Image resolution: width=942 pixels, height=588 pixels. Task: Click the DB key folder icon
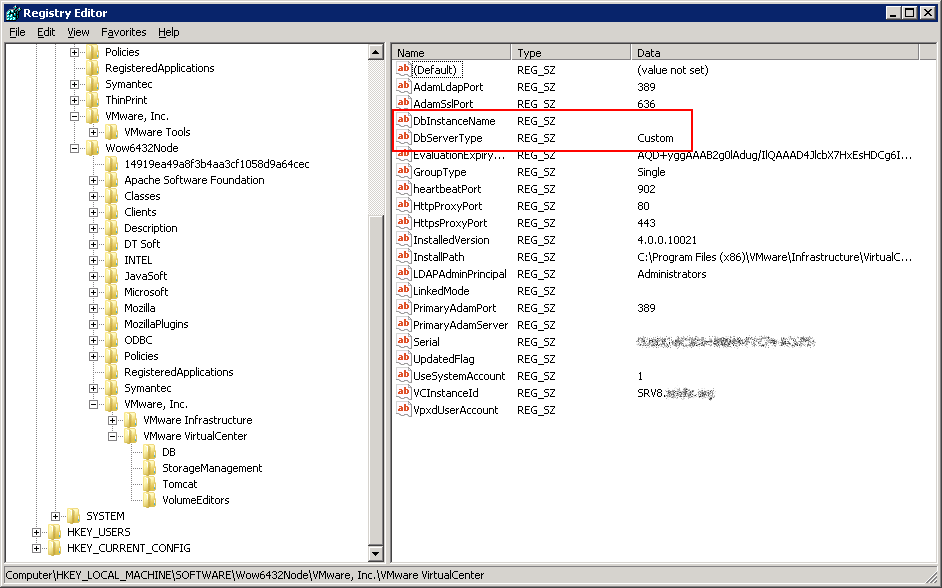(x=150, y=452)
